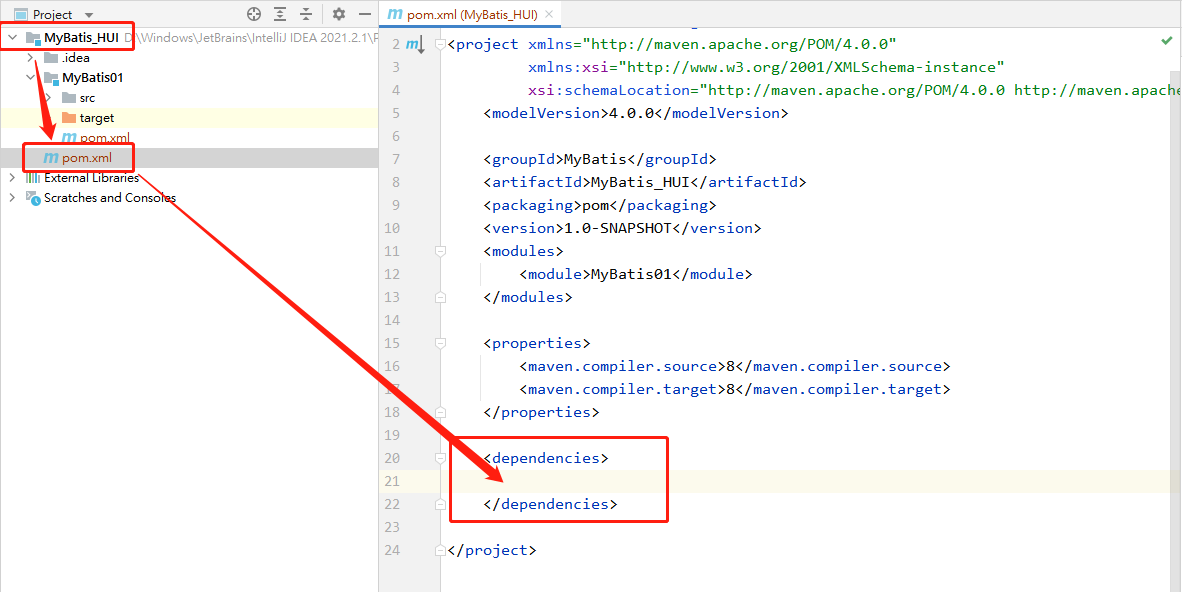Expand Scratches and Consoles node
The height and width of the screenshot is (592, 1182).
(x=11, y=198)
